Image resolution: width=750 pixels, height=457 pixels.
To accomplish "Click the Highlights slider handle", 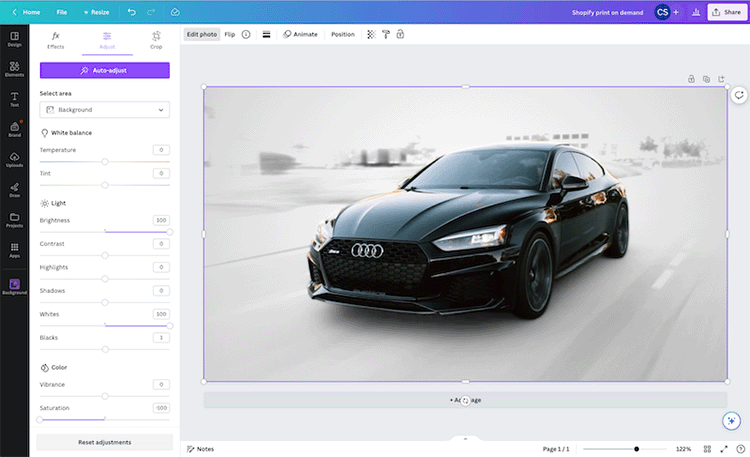I will (x=105, y=279).
